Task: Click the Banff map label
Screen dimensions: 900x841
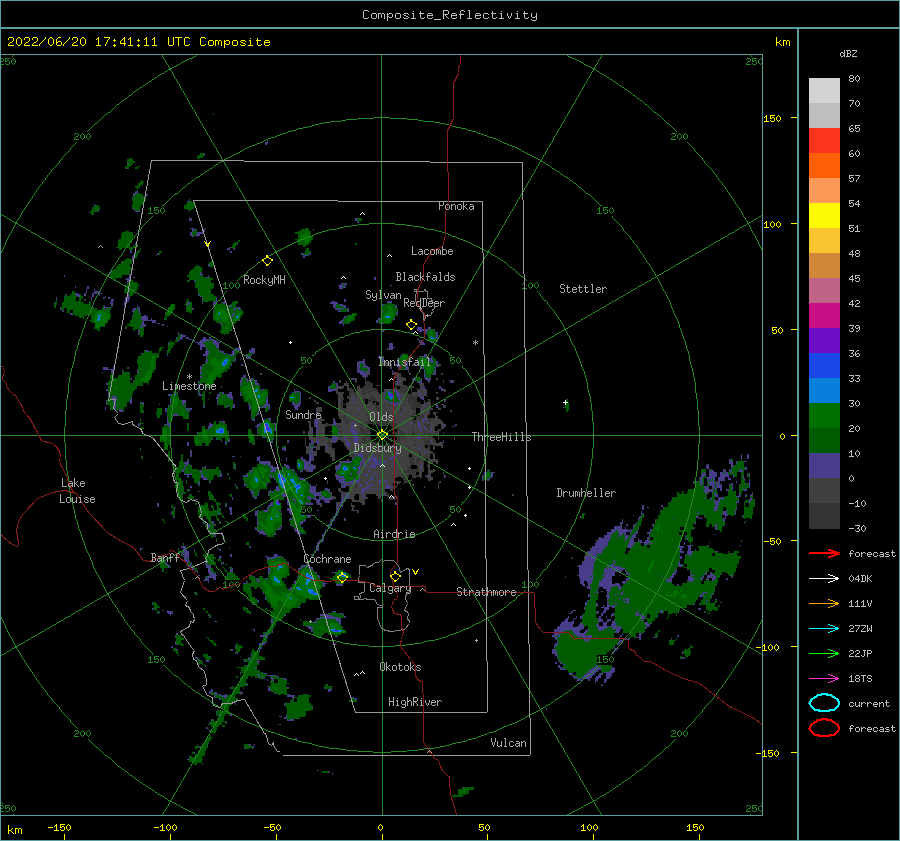Action: 165,557
